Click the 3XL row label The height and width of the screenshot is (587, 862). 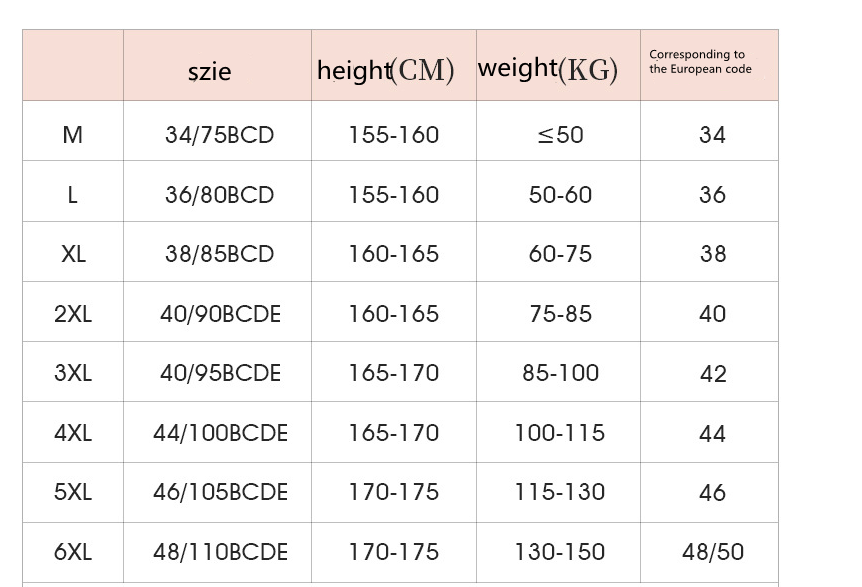(73, 373)
